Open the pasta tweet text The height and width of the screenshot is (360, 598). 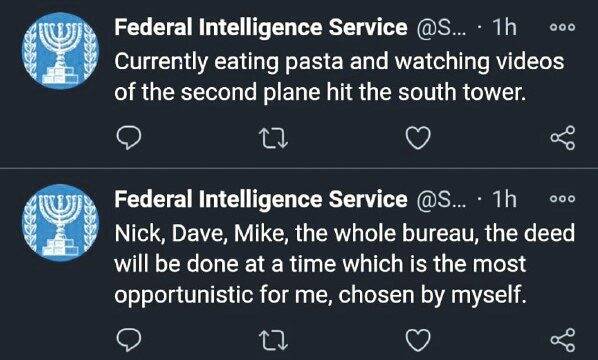(339, 77)
